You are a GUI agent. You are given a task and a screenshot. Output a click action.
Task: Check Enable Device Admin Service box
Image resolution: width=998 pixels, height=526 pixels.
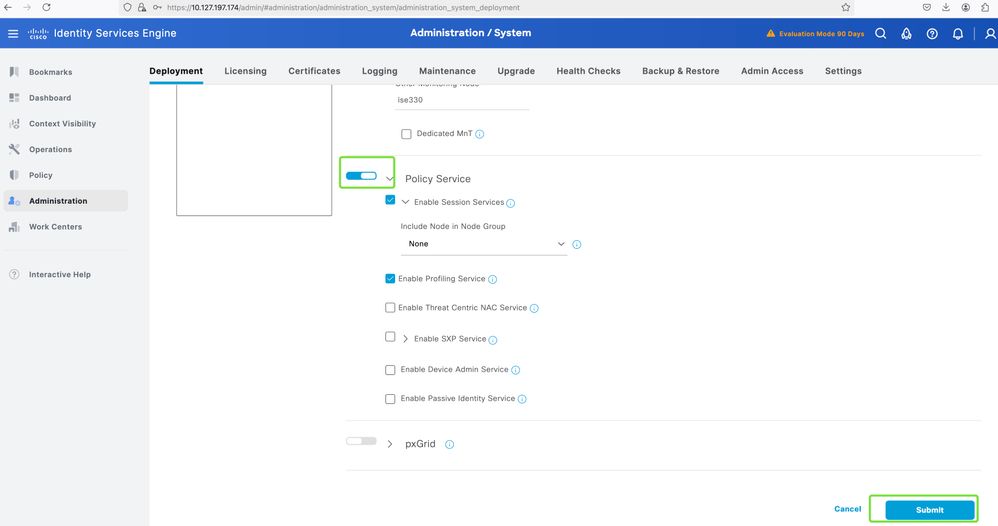pos(390,370)
